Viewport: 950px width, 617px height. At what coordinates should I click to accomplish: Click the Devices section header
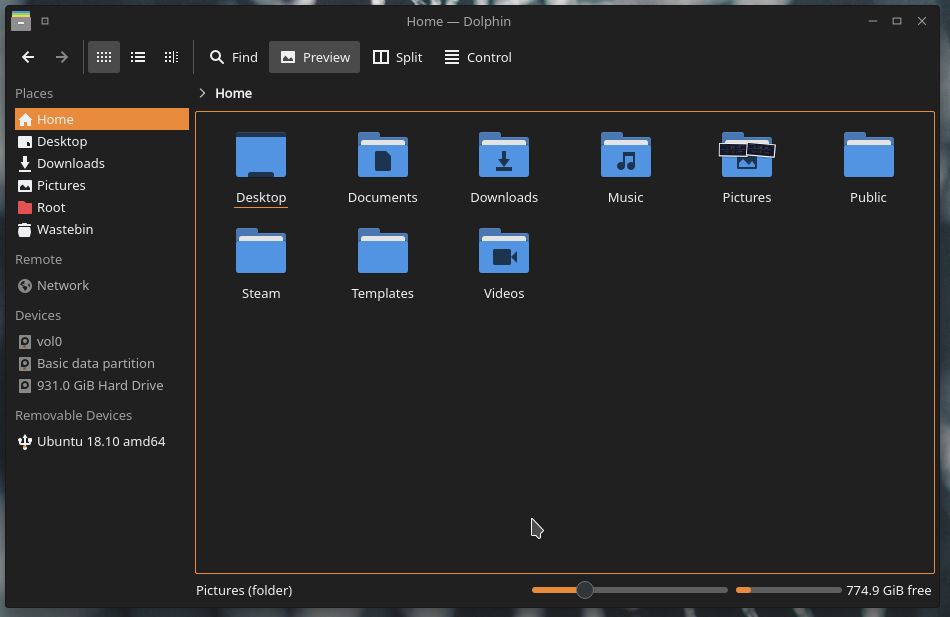pyautogui.click(x=38, y=315)
